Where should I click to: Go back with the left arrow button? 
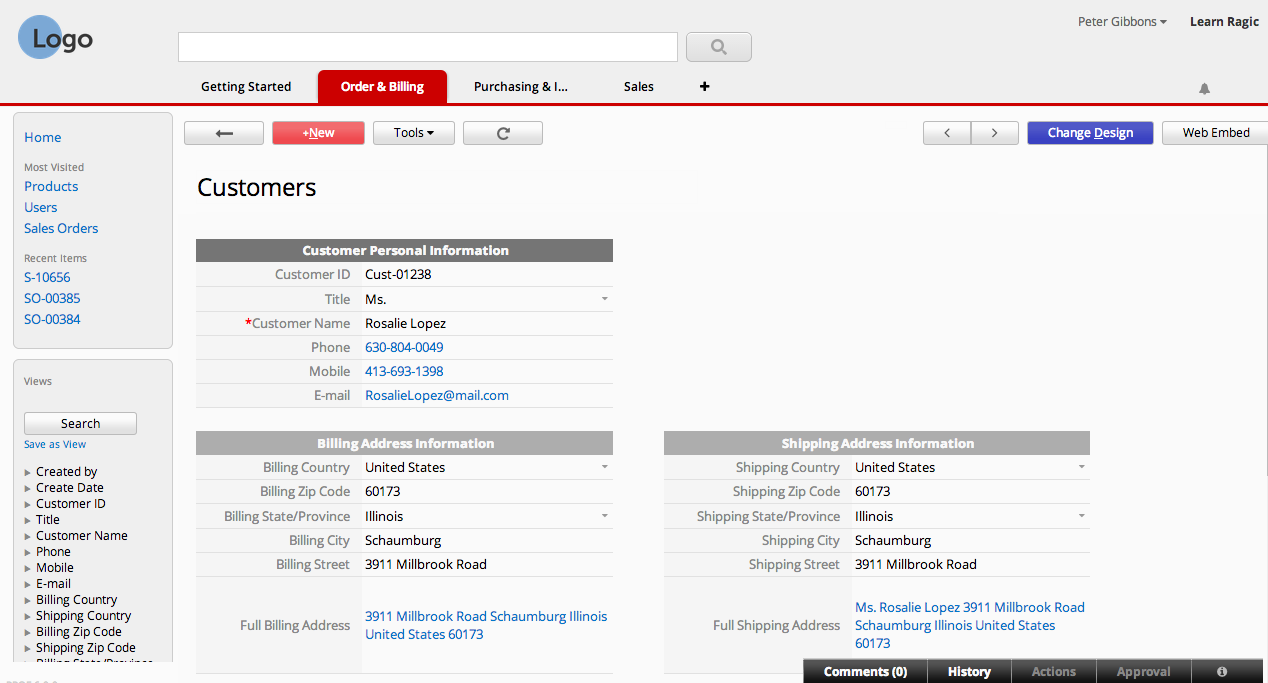[x=224, y=133]
